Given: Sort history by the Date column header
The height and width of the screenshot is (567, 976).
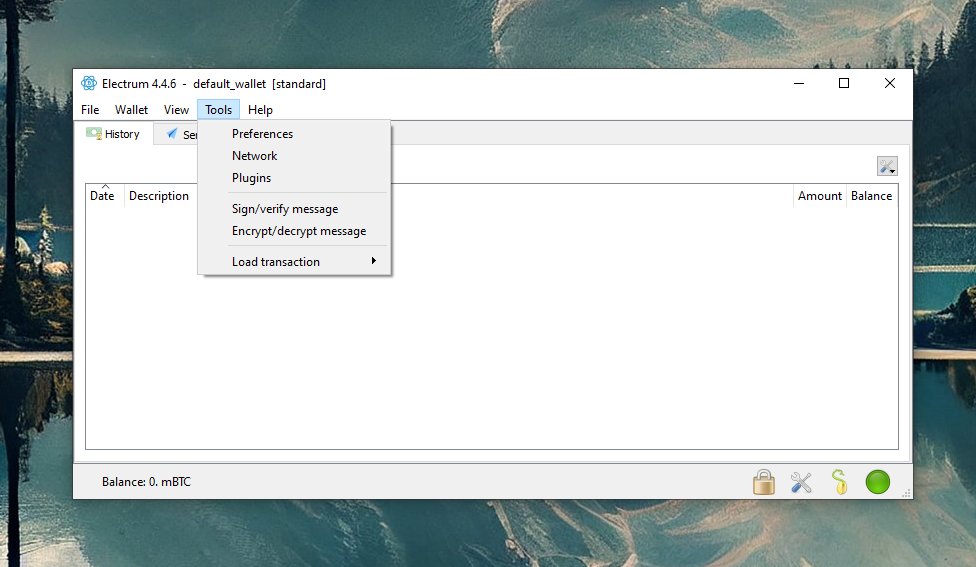Looking at the screenshot, I should 103,196.
